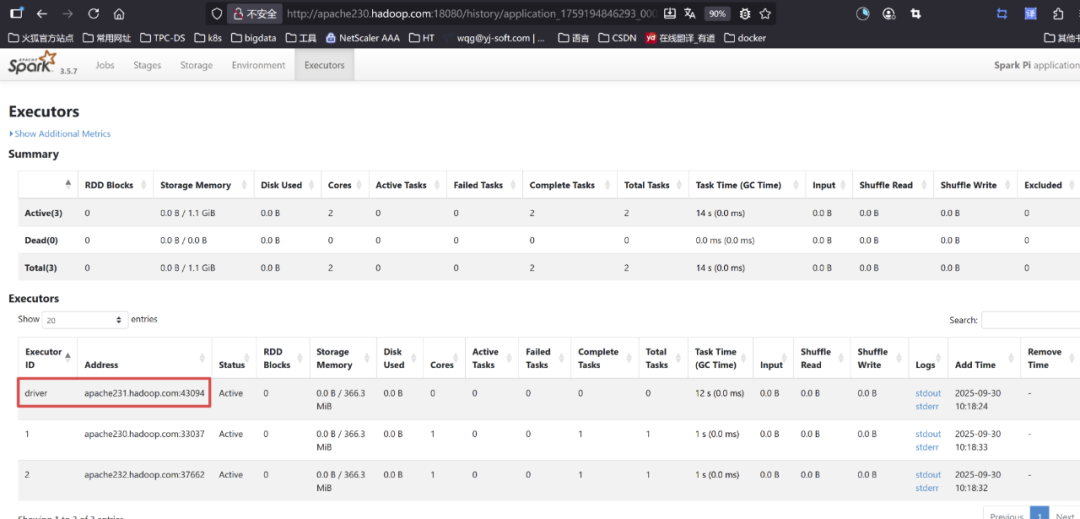Open stderr log for driver executor
Viewport: 1080px width, 519px height.
pos(926,406)
